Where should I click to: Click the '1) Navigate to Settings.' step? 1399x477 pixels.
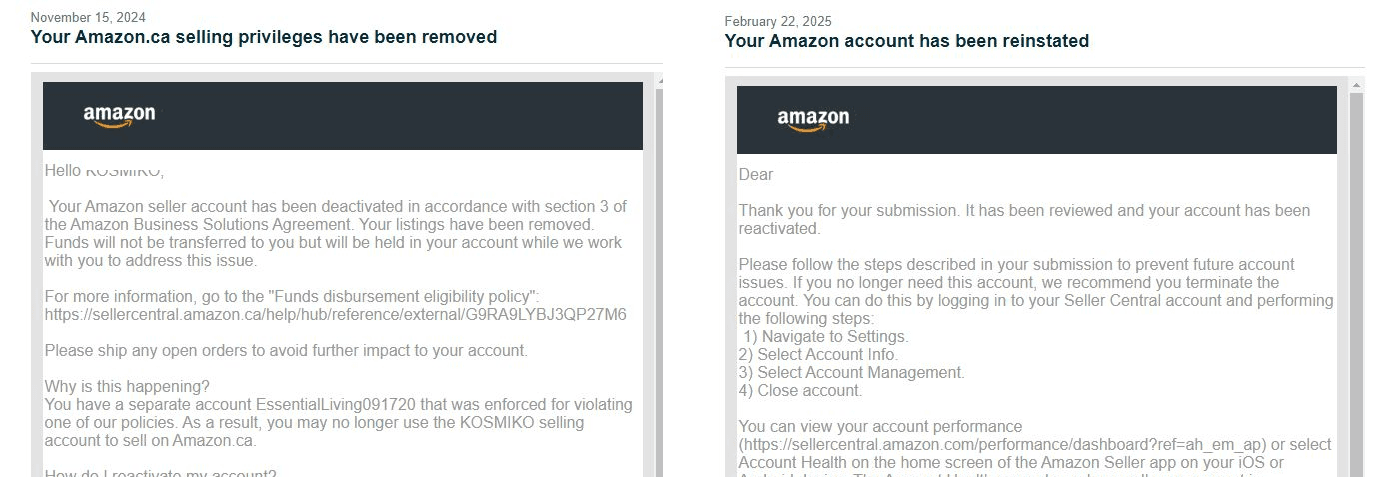click(x=825, y=337)
